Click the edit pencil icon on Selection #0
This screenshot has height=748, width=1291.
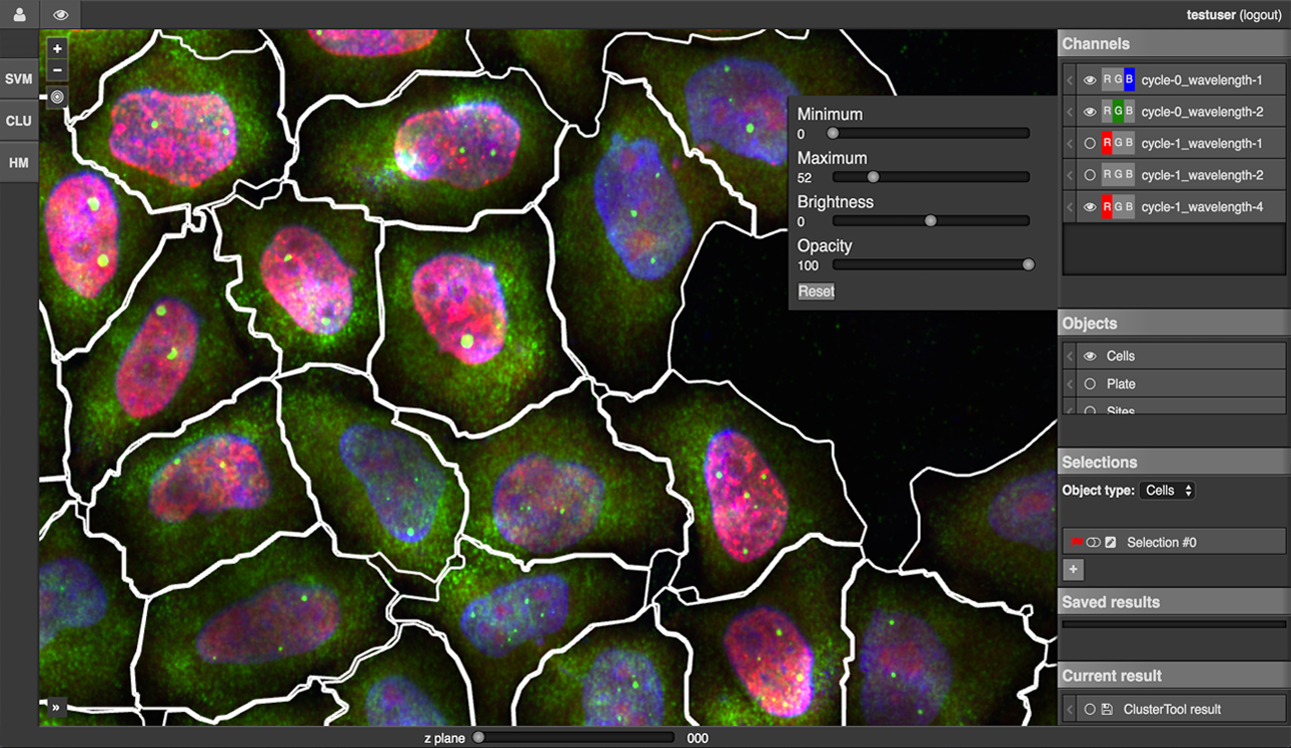coord(1110,542)
